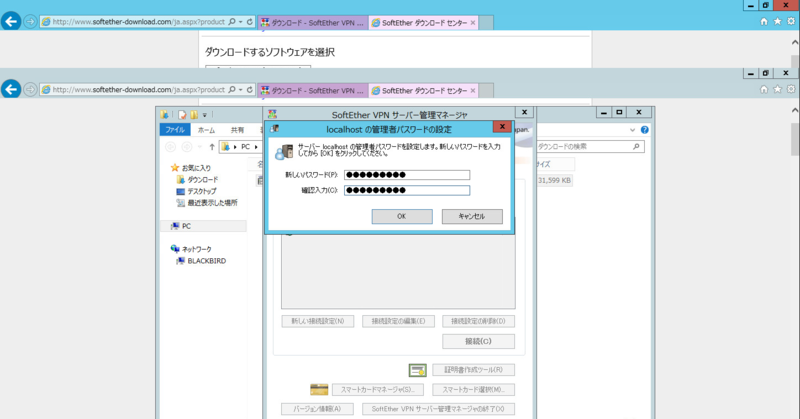
Task: Open Explorer quick access toolbar dropdown arrow
Action: 205,115
